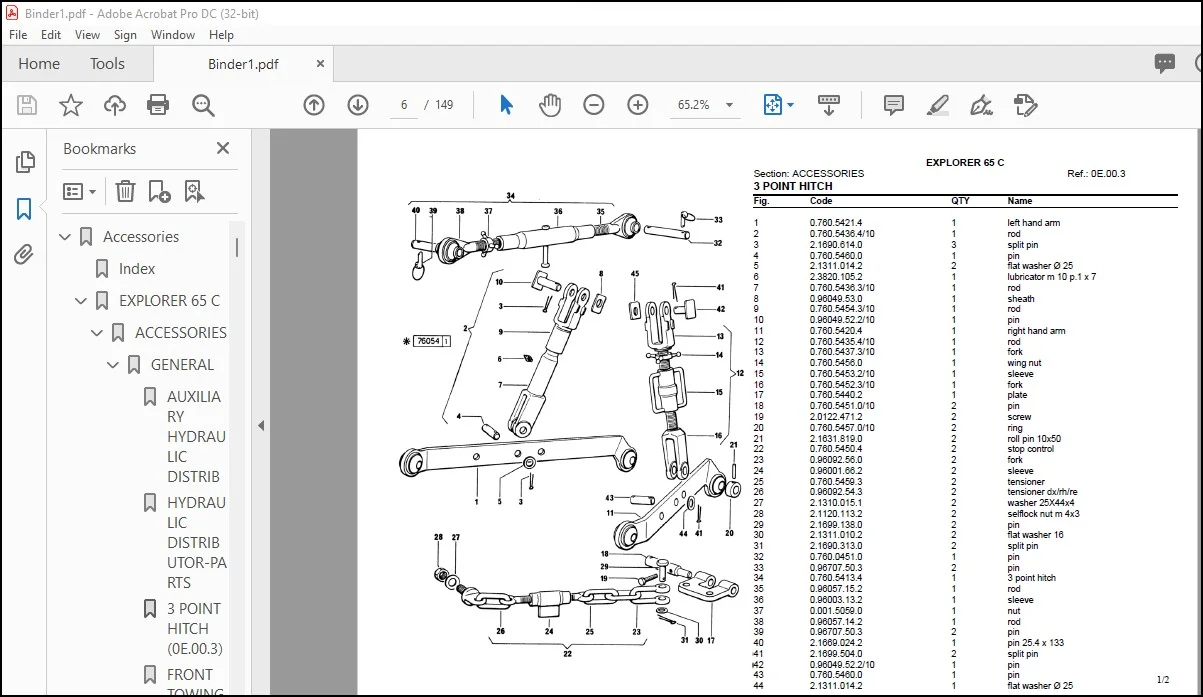Collapse the GENERAL bookmark

pos(113,365)
